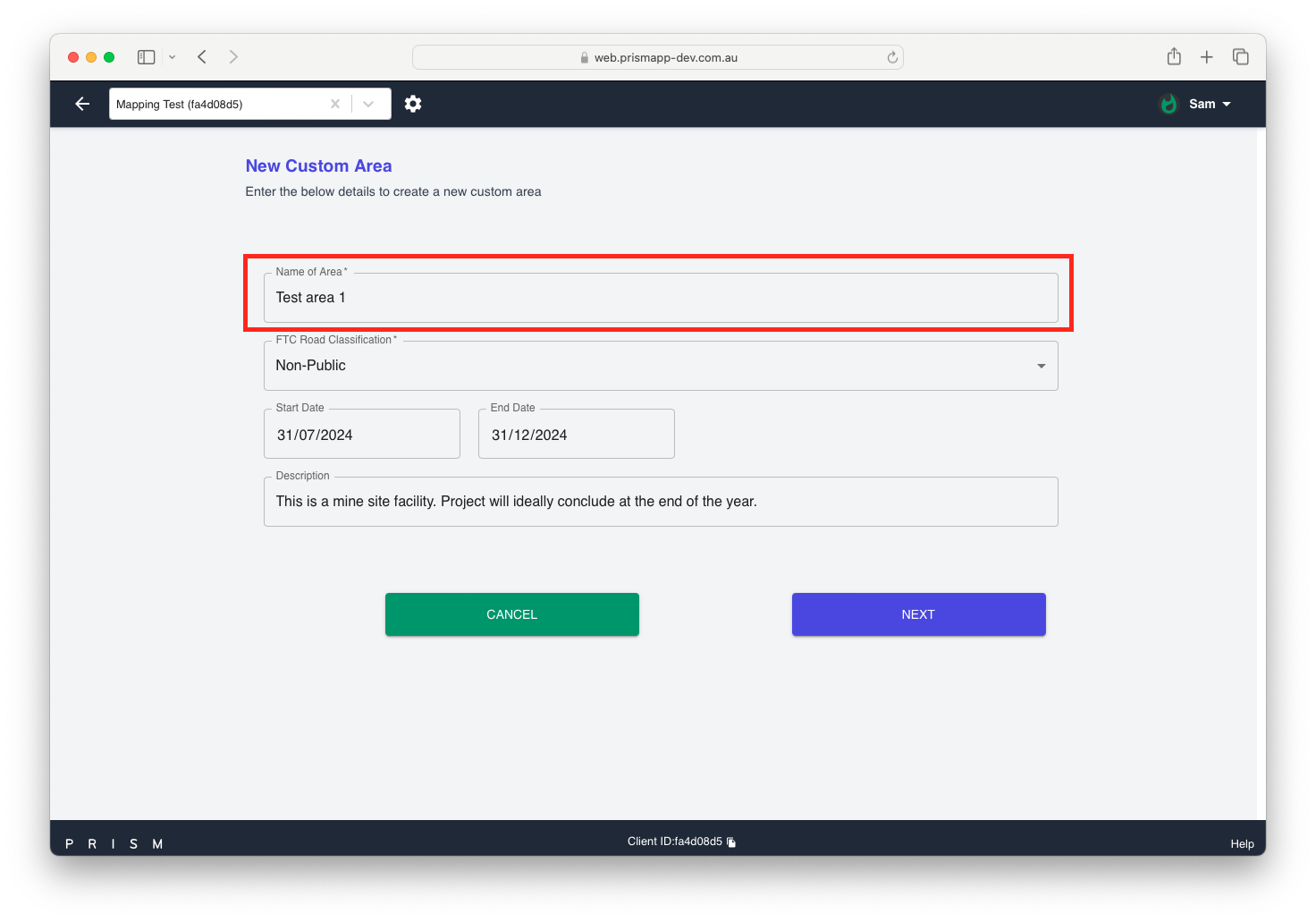The height and width of the screenshot is (922, 1316).
Task: Expand the Mapping Test project dropdown
Action: point(368,104)
